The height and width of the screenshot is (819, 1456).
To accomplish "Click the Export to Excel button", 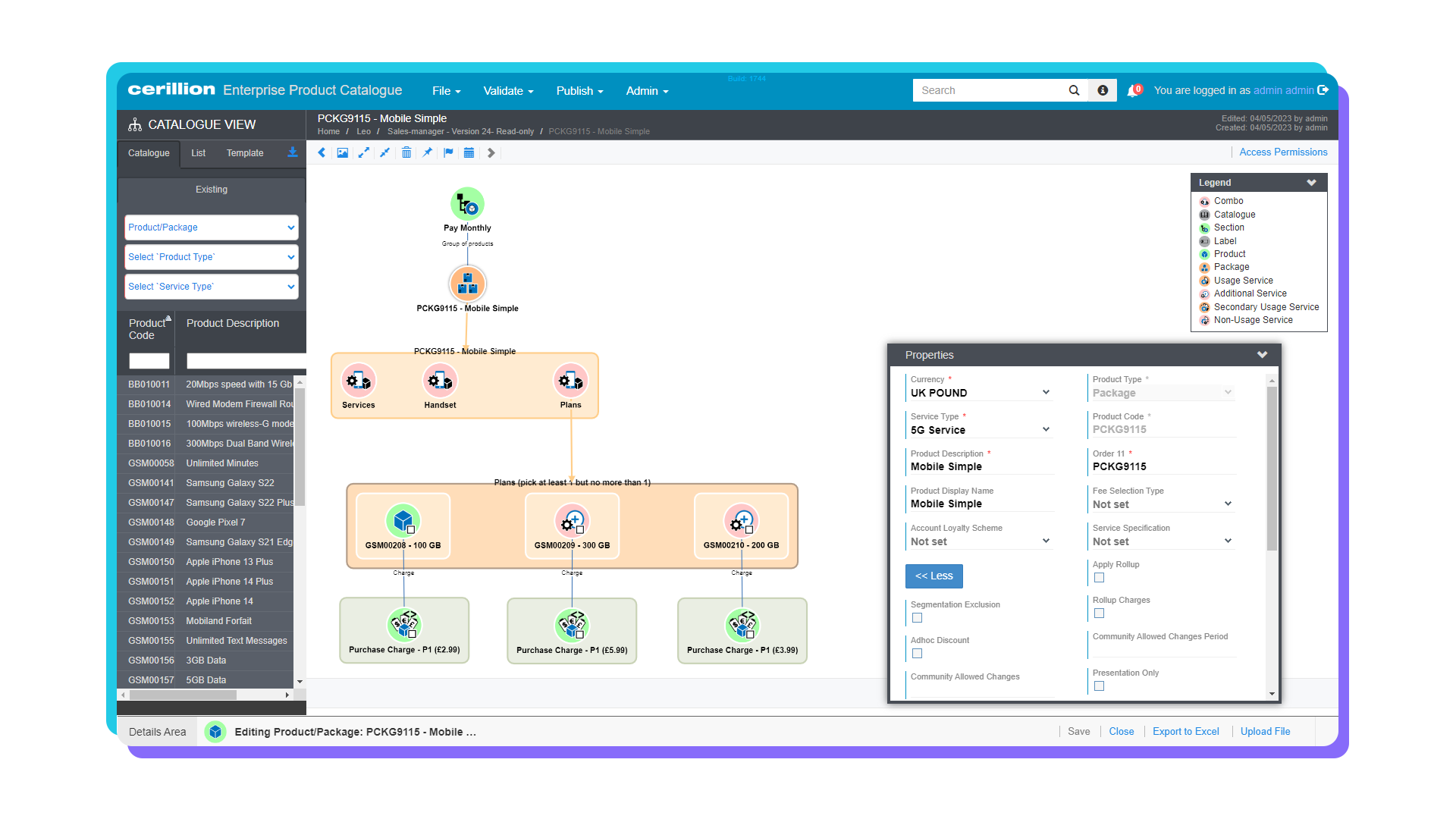I will click(x=1185, y=731).
